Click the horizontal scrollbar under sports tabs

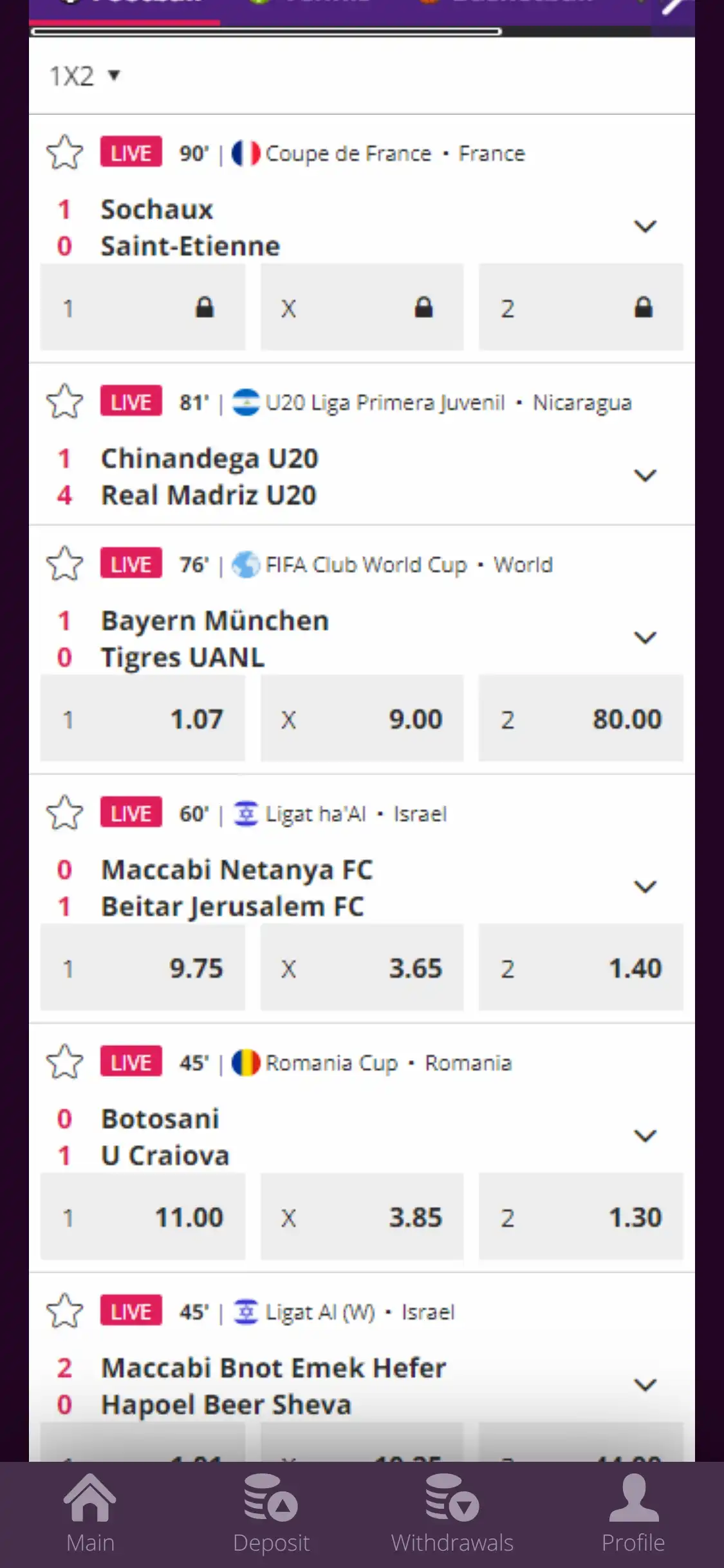pyautogui.click(x=266, y=31)
